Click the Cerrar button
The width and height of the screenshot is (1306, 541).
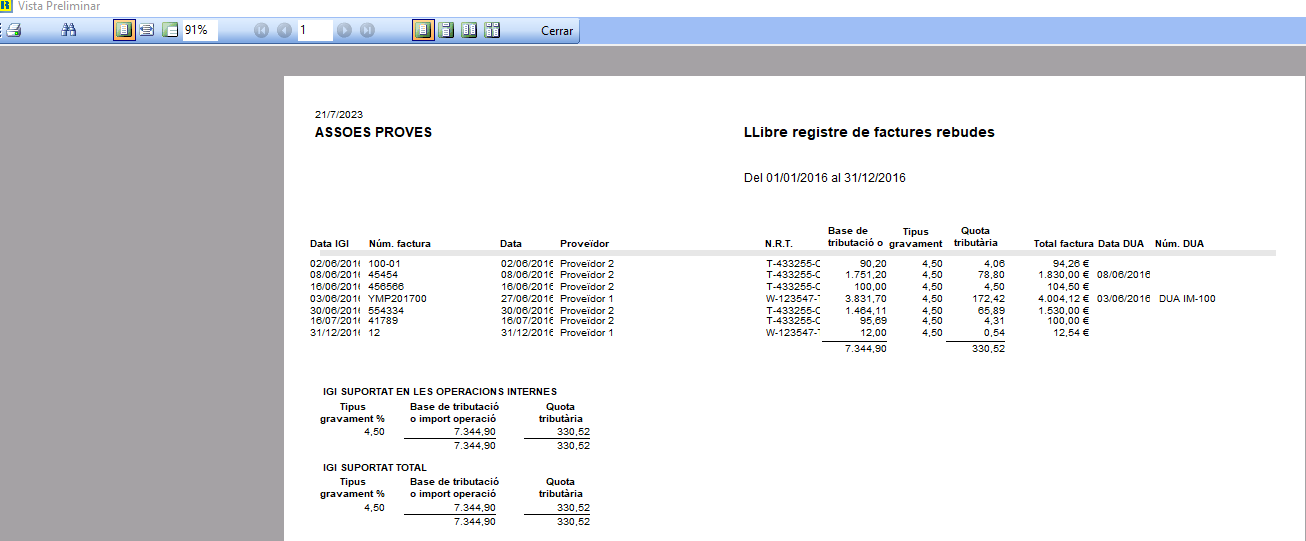pos(557,30)
